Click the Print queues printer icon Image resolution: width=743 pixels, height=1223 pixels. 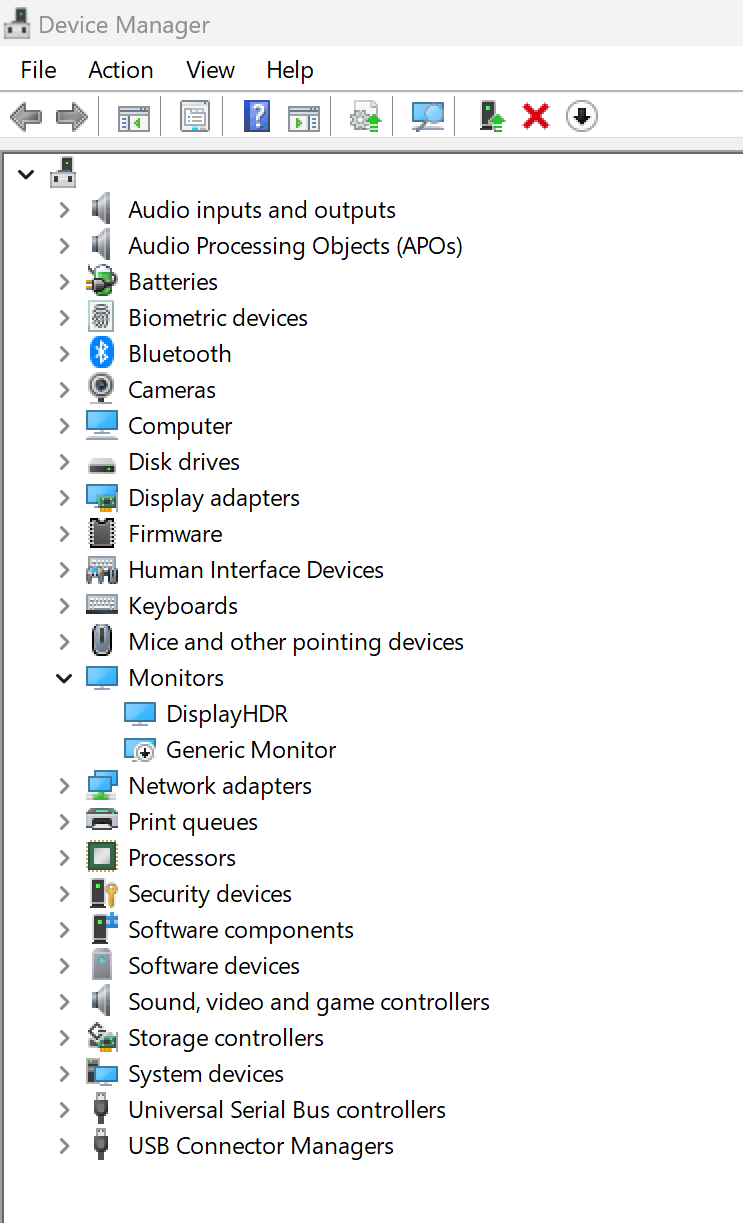(102, 821)
